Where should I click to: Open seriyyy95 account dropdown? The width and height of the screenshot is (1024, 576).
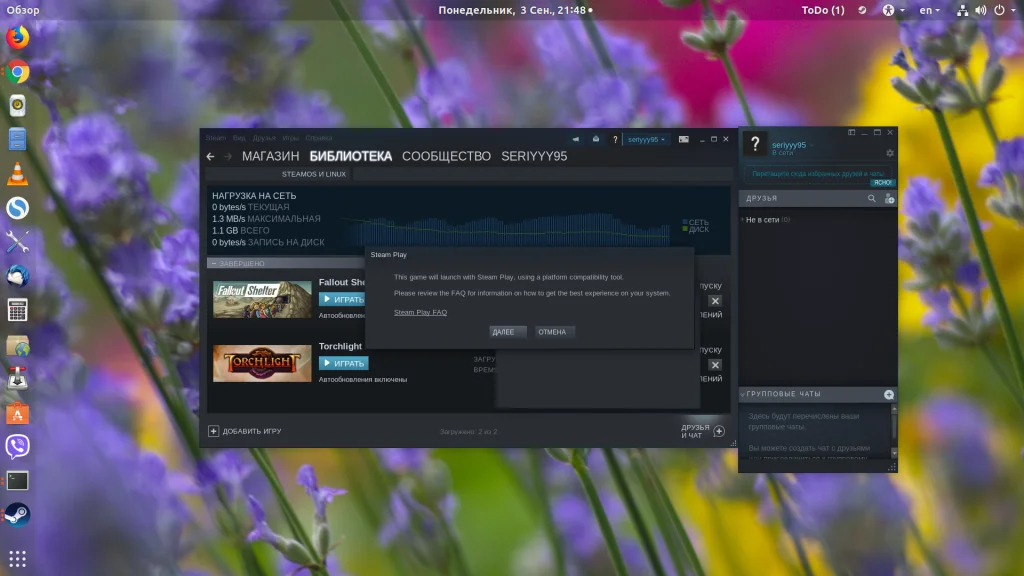(x=645, y=140)
